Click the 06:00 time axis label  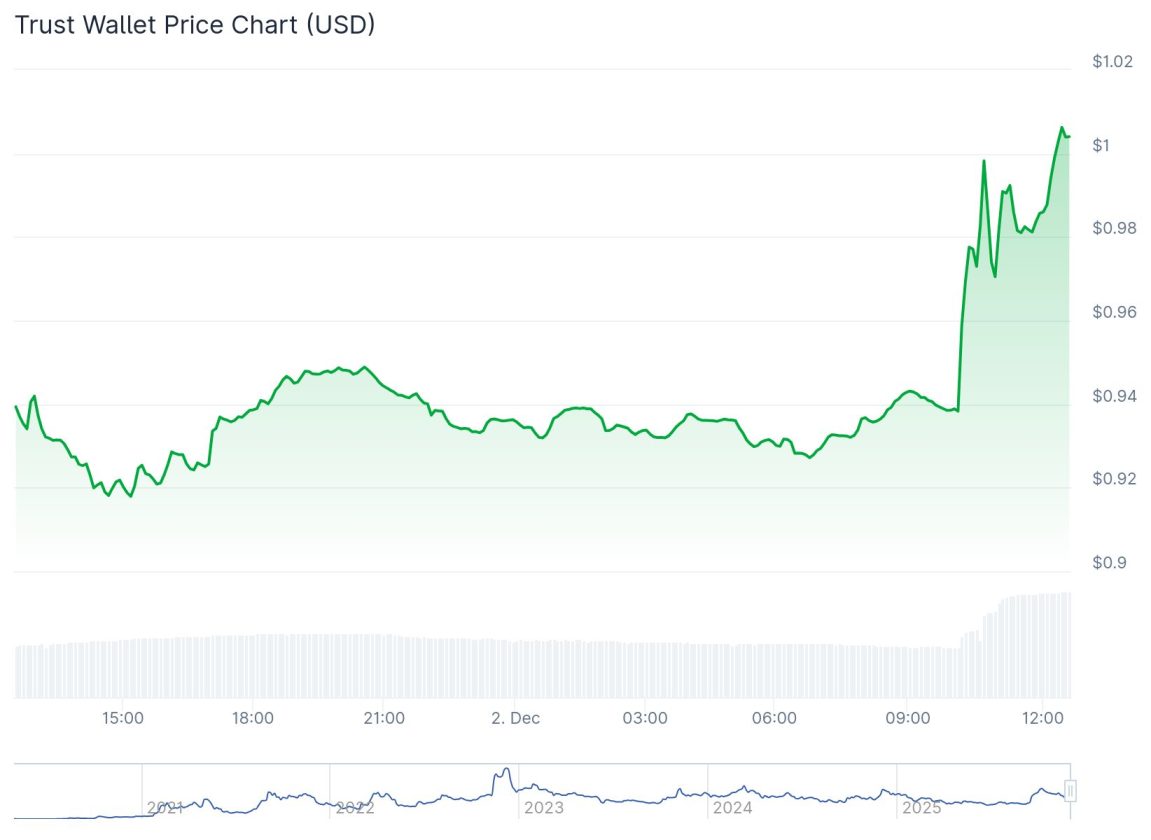pos(775,718)
